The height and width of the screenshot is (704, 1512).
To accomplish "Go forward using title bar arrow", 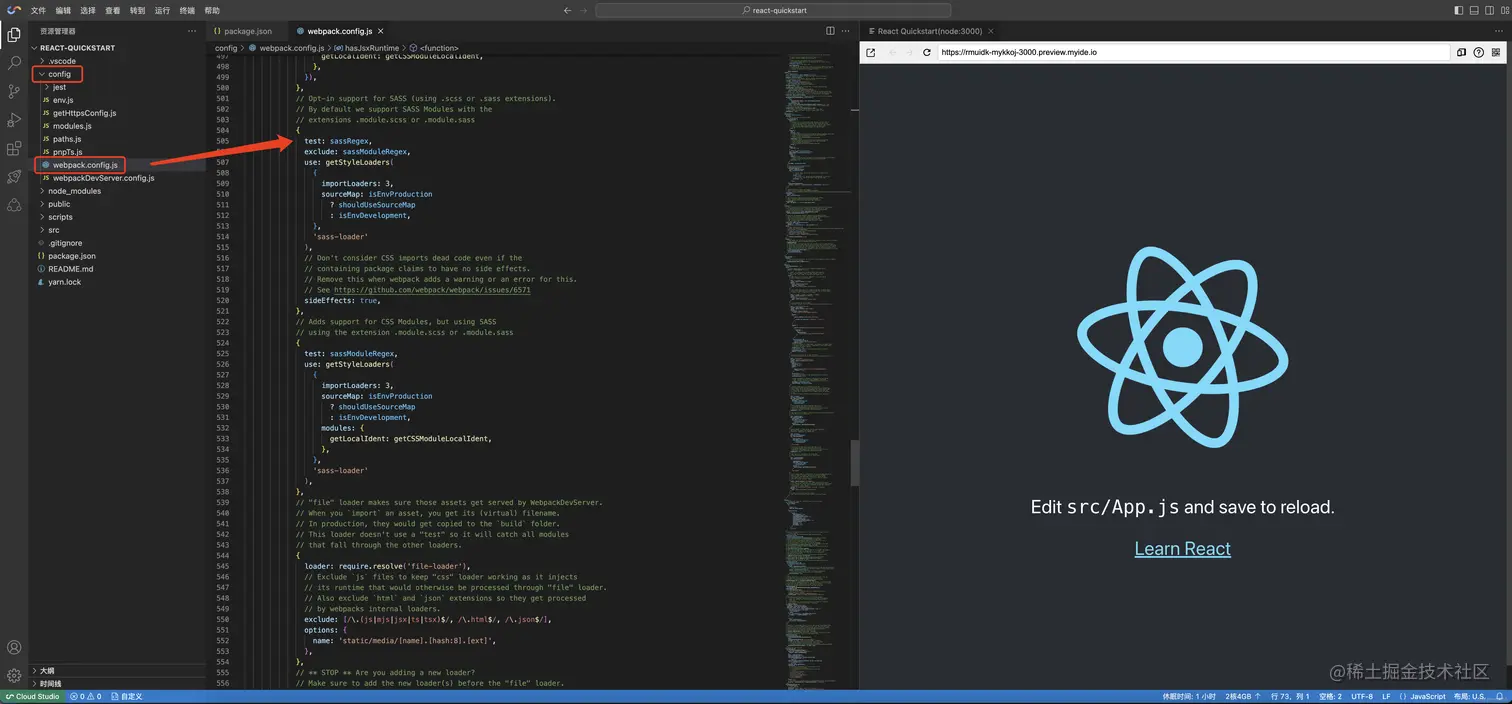I will [584, 10].
